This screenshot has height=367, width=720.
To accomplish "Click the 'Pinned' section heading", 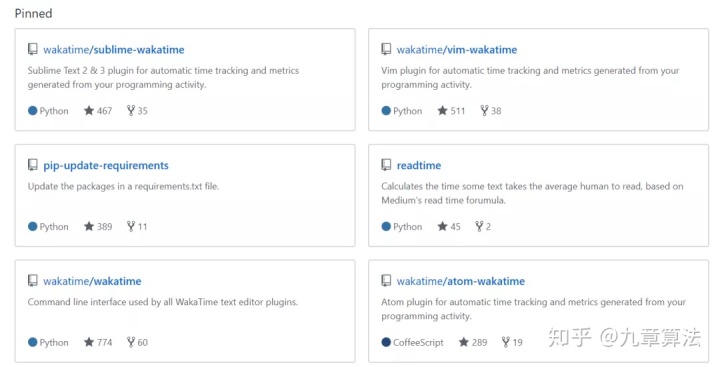I will point(34,13).
